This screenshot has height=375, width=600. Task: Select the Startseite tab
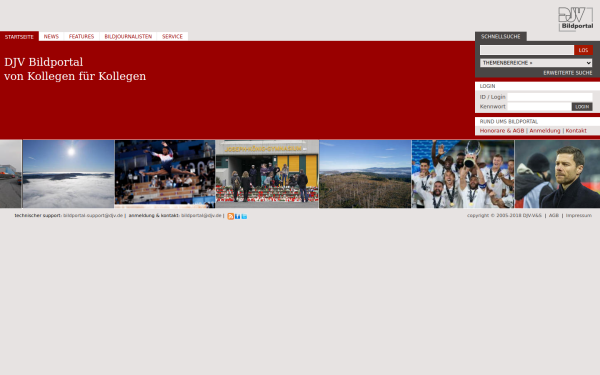tap(19, 36)
